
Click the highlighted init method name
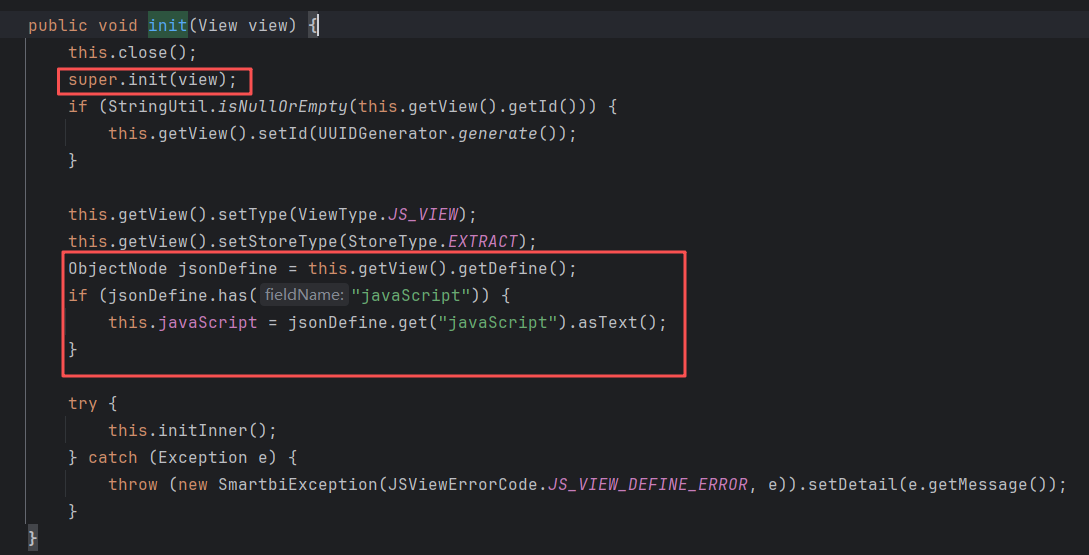[x=167, y=24]
